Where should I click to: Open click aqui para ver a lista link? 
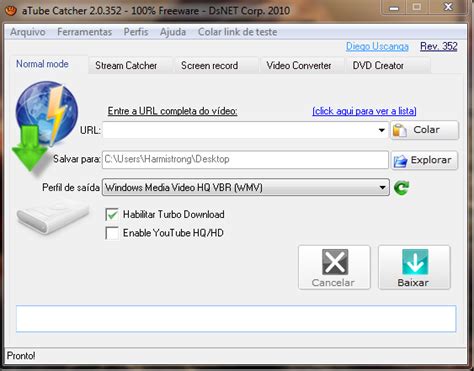(x=364, y=111)
